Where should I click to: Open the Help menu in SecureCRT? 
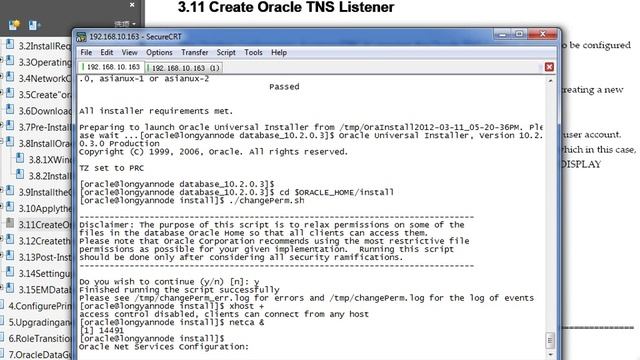(x=279, y=53)
